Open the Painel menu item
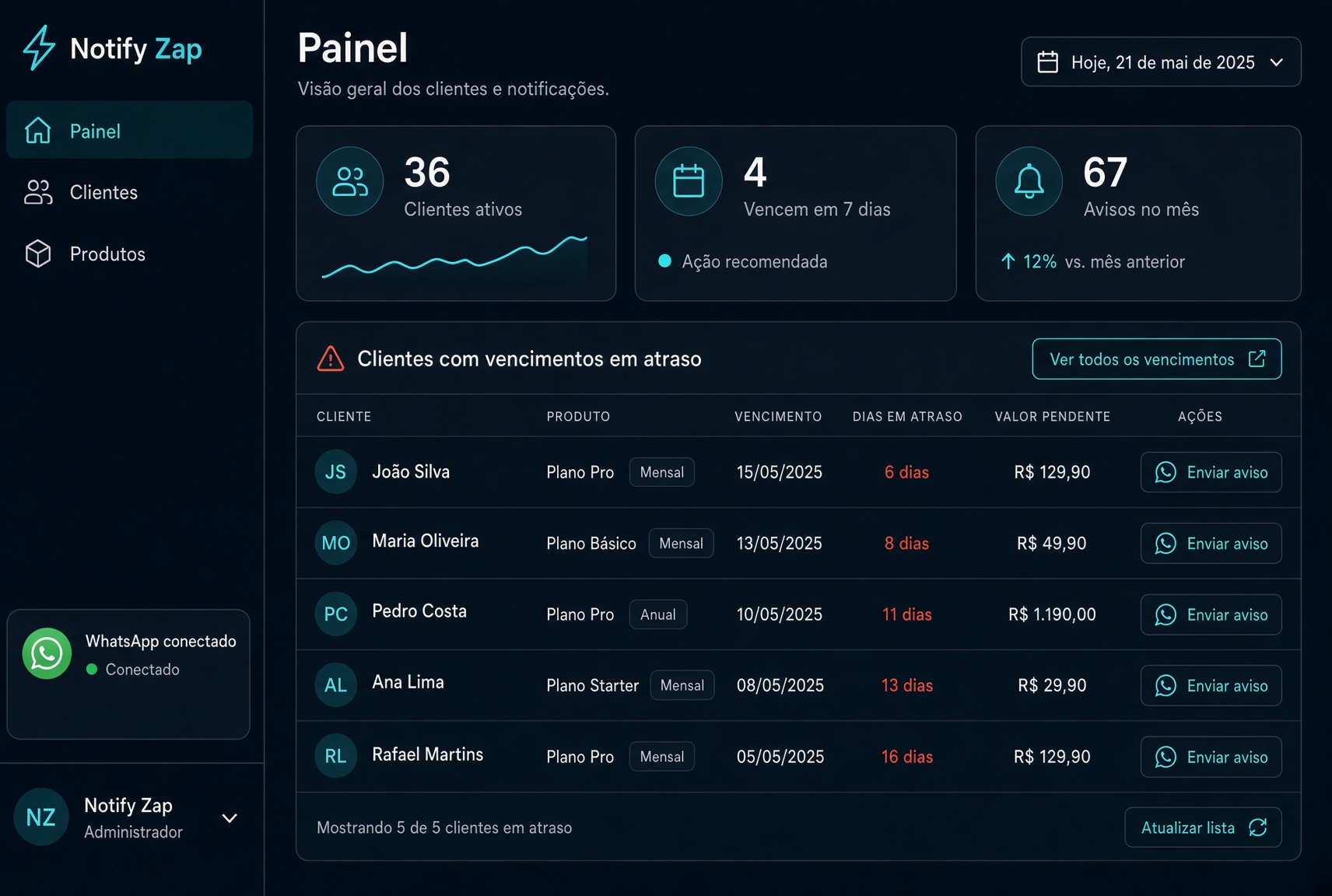Screen dimensions: 1332x896 coord(129,130)
